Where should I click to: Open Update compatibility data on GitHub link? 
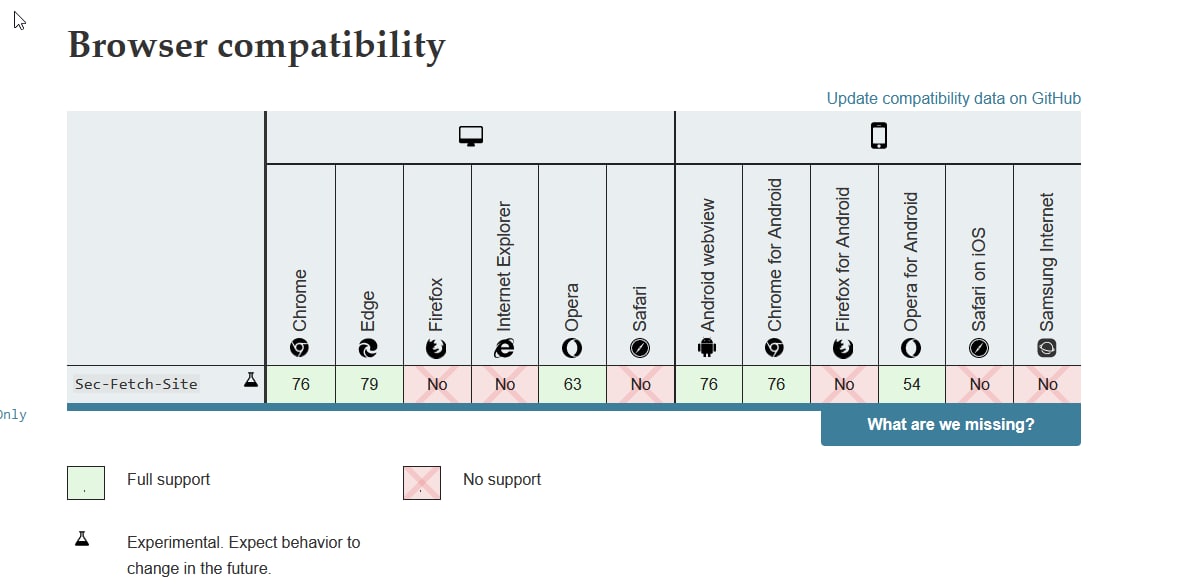click(953, 98)
